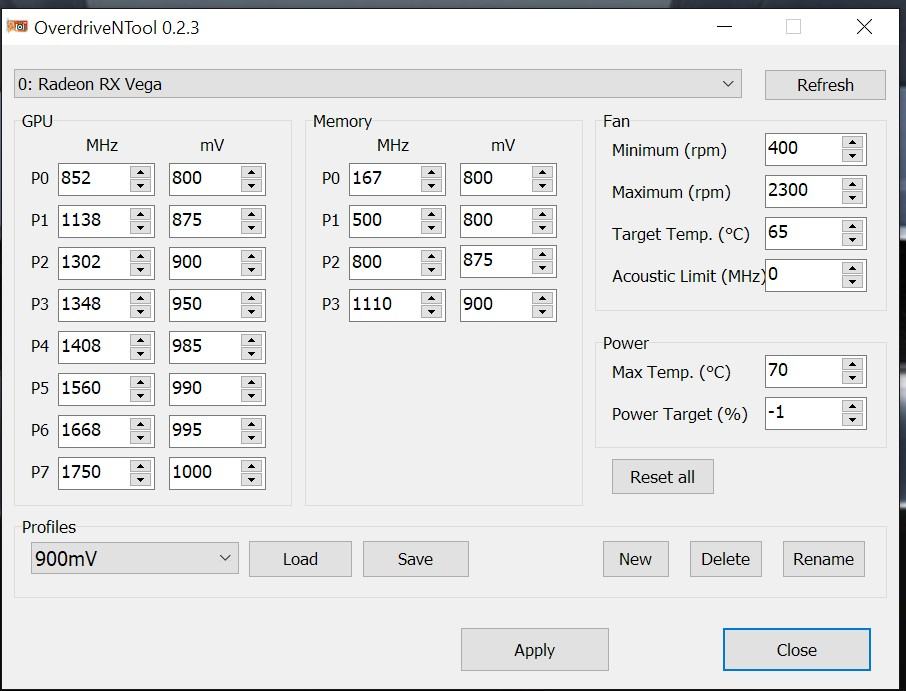
Task: Rename the selected profile
Action: point(823,559)
